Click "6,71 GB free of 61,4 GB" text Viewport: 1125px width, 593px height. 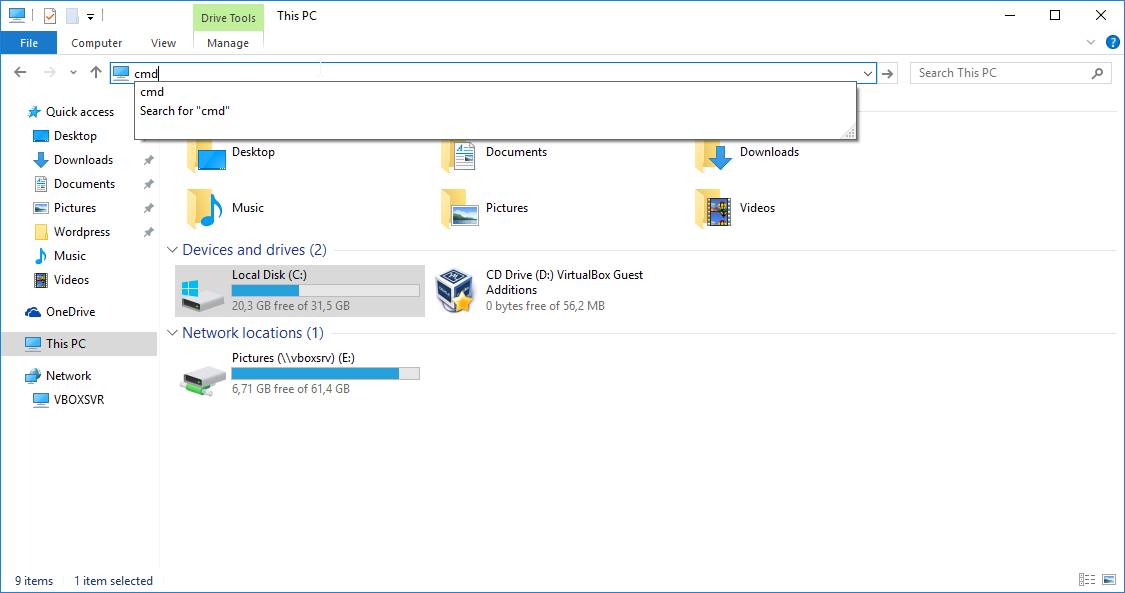coord(291,389)
